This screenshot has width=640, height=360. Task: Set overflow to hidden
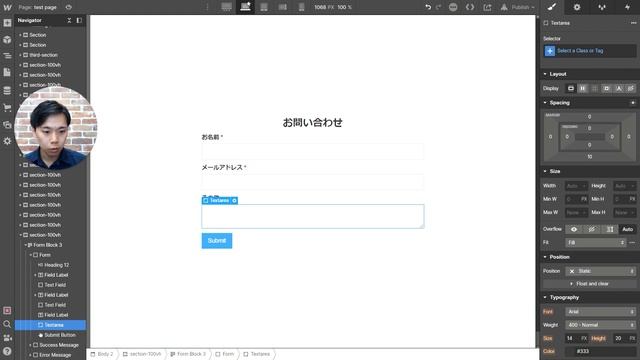tap(592, 229)
